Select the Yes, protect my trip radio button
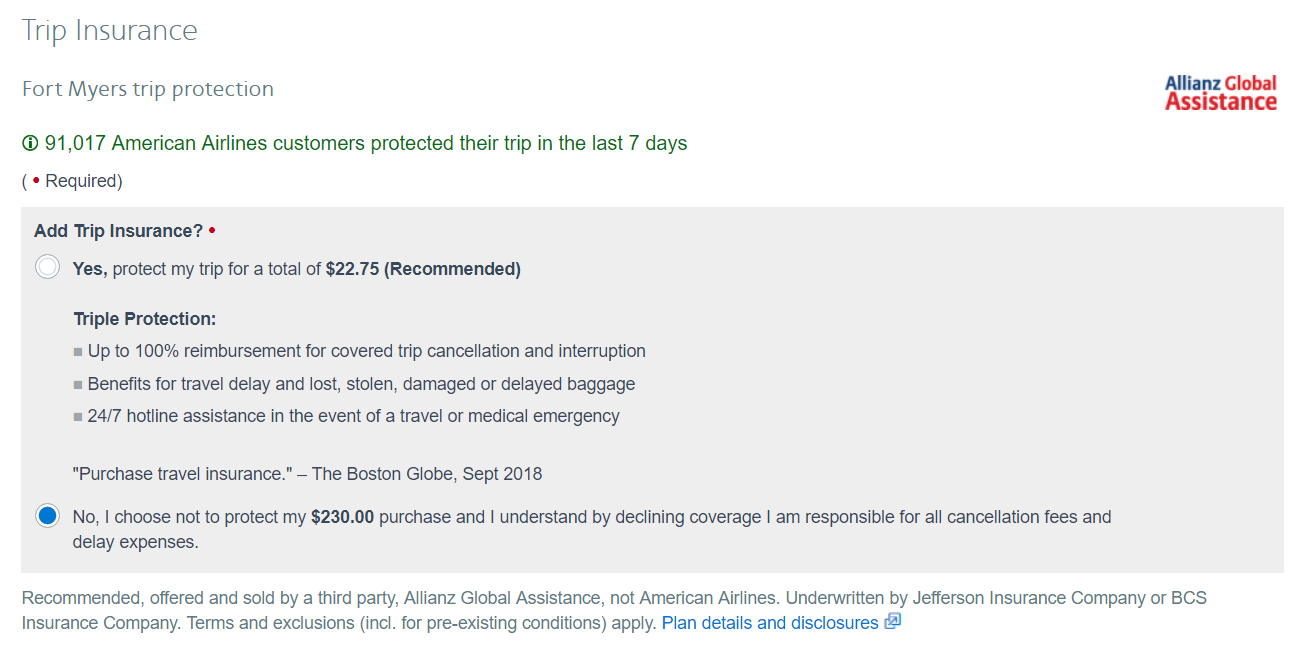Screen dimensions: 1310x652 (x=47, y=268)
